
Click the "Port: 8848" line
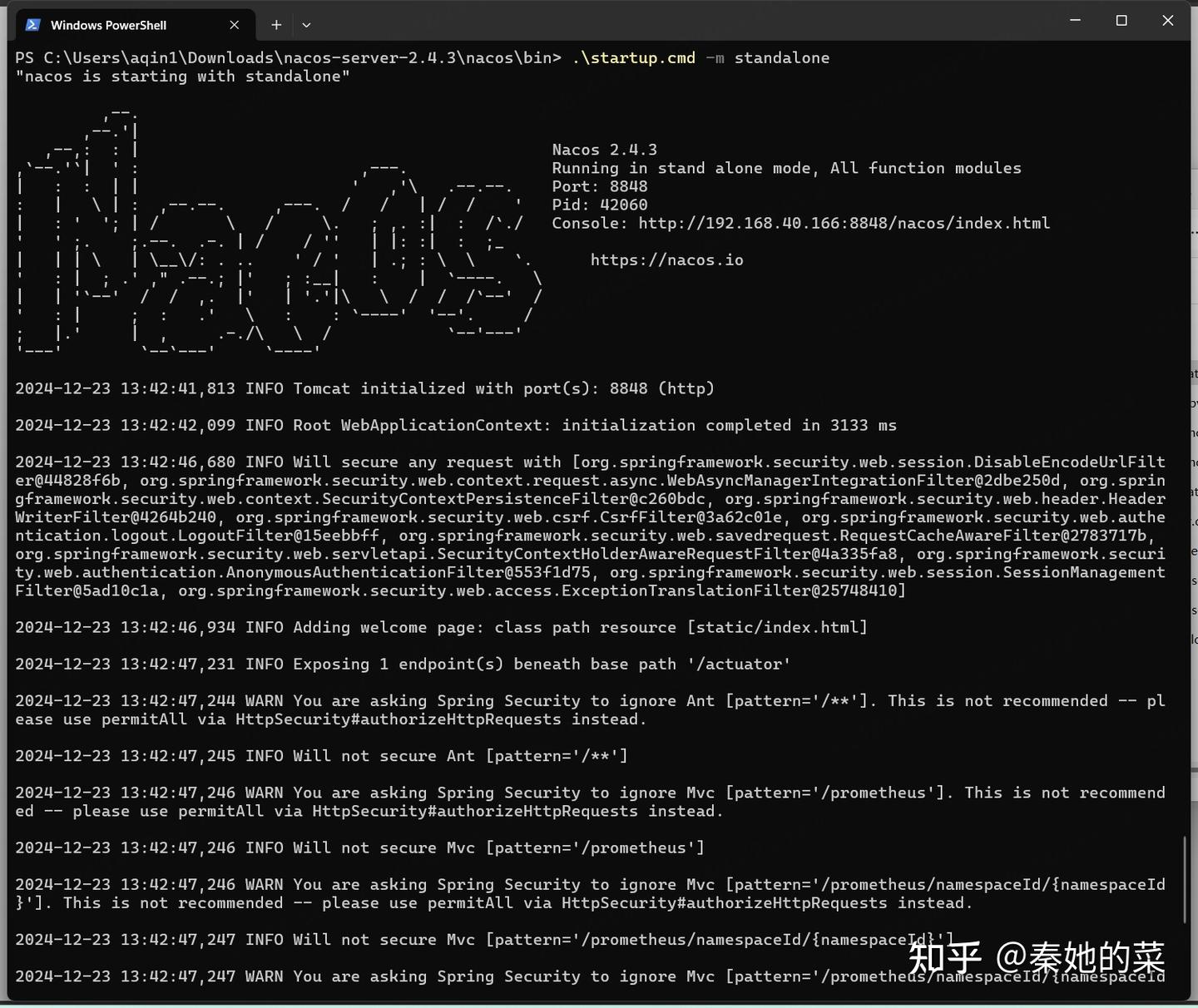point(600,186)
